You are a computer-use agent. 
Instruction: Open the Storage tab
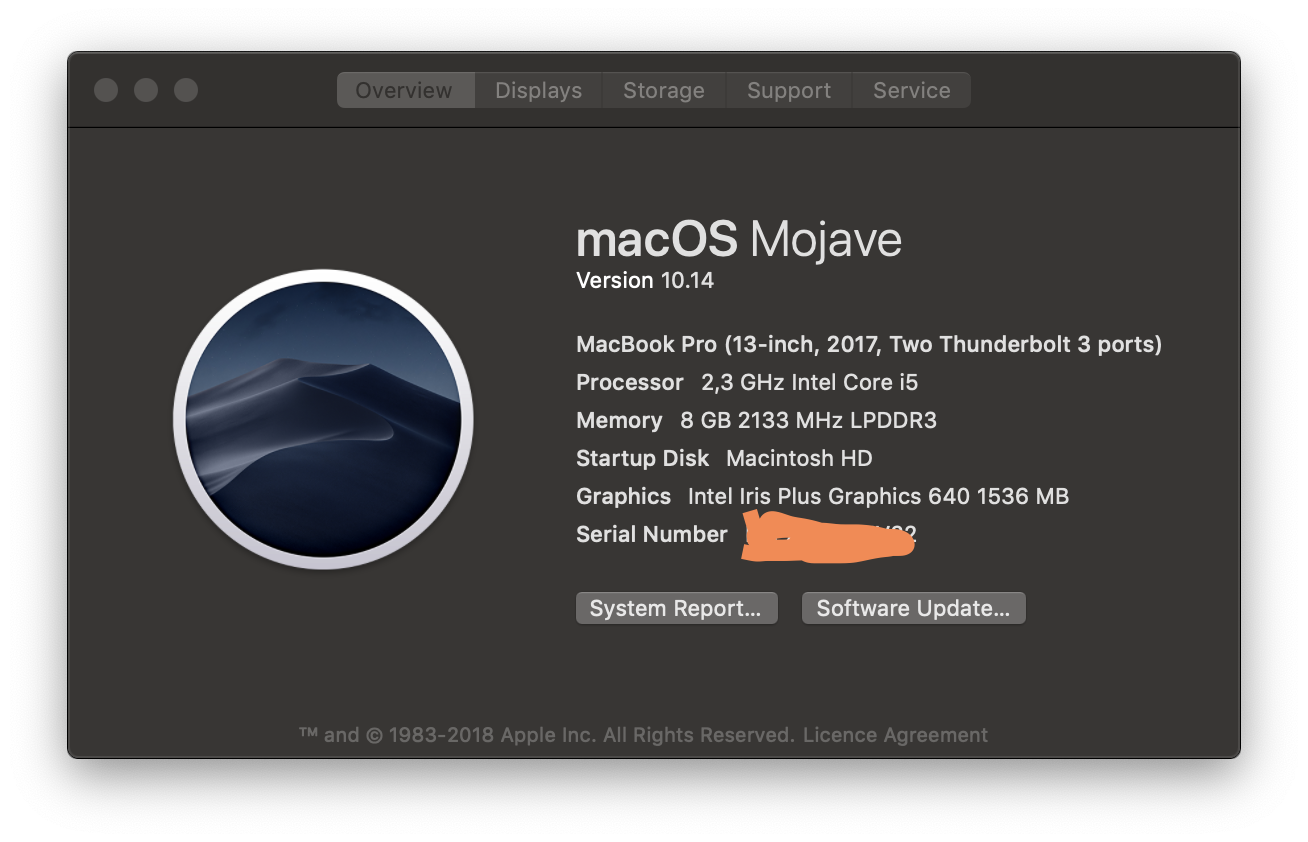[663, 90]
